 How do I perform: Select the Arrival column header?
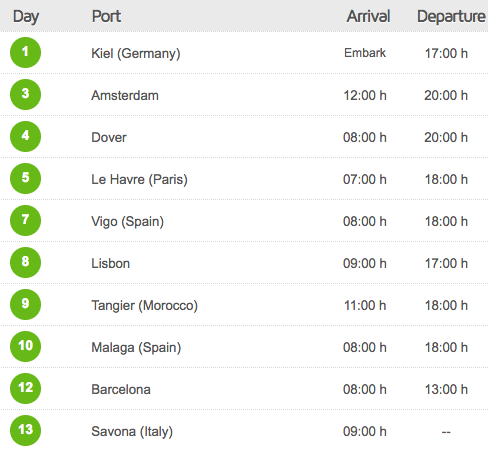click(x=368, y=16)
